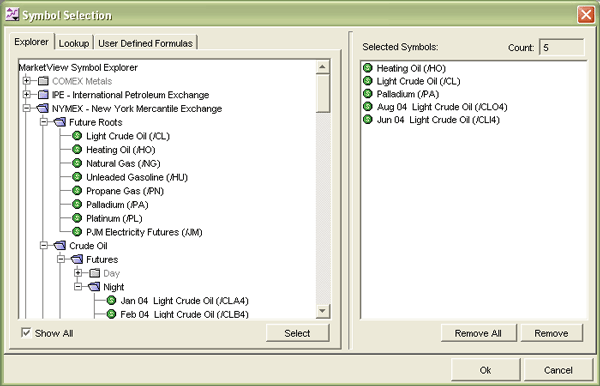Screen dimensions: 600x386
Task: Click the NYMEX open folder icon
Action: click(x=42, y=108)
